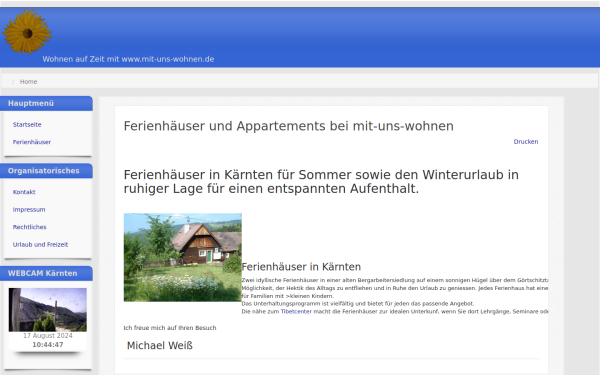
Task: Click the Michael Weiß signature text
Action: pos(160,346)
